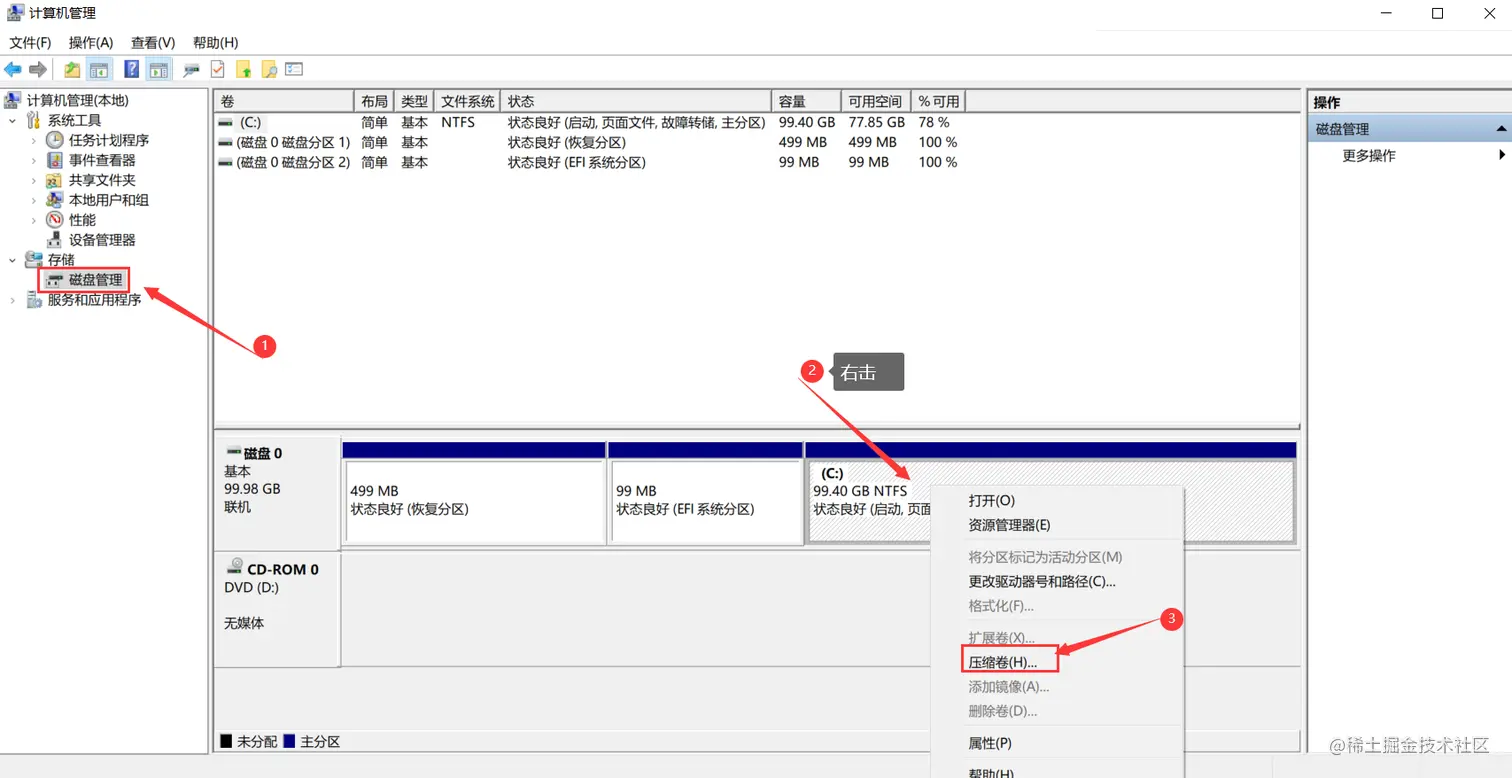Click the clock icon of 任务计划程序
This screenshot has width=1512, height=778.
(55, 140)
